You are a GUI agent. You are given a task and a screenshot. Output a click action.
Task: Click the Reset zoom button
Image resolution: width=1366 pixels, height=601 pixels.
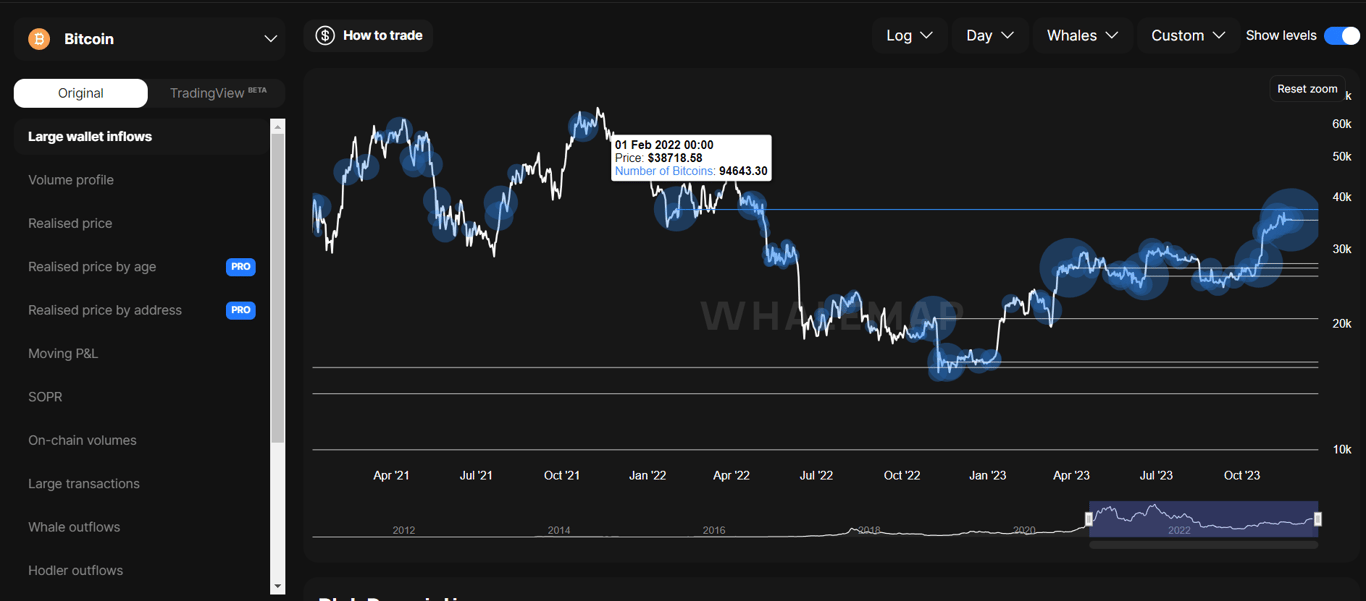1307,89
